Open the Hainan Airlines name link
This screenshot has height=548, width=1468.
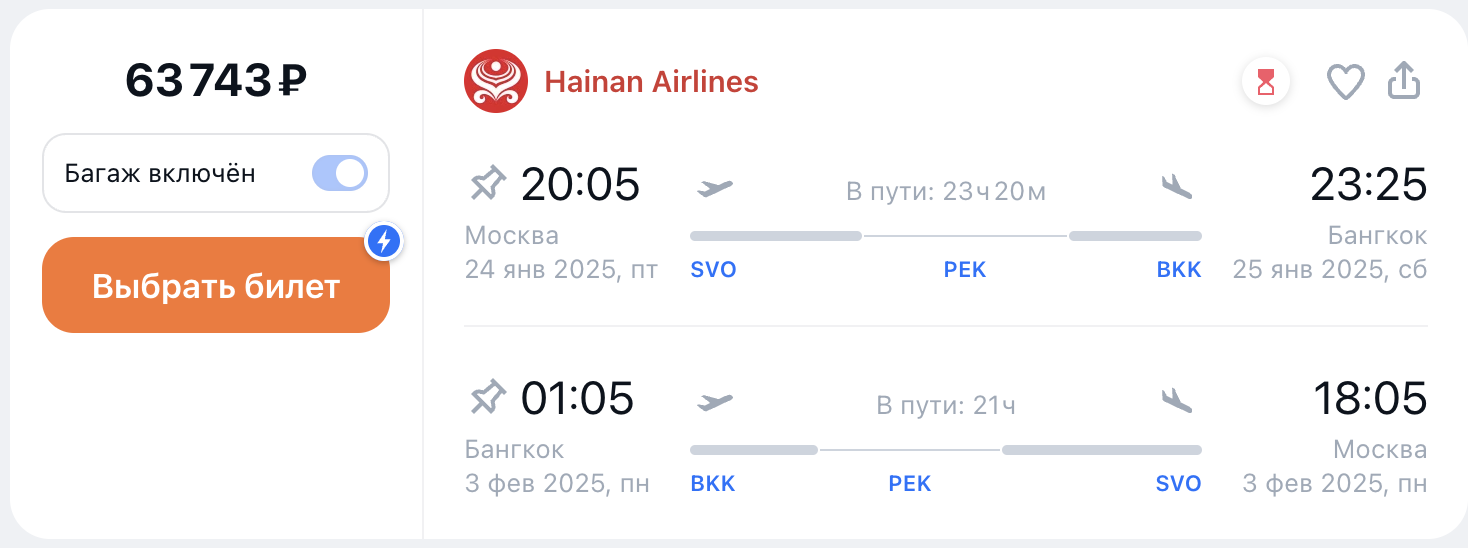pos(651,82)
